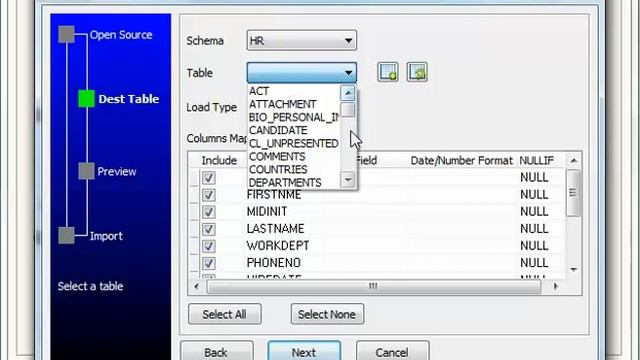Click the NULLIF column header
This screenshot has width=640, height=360.
[x=536, y=160]
